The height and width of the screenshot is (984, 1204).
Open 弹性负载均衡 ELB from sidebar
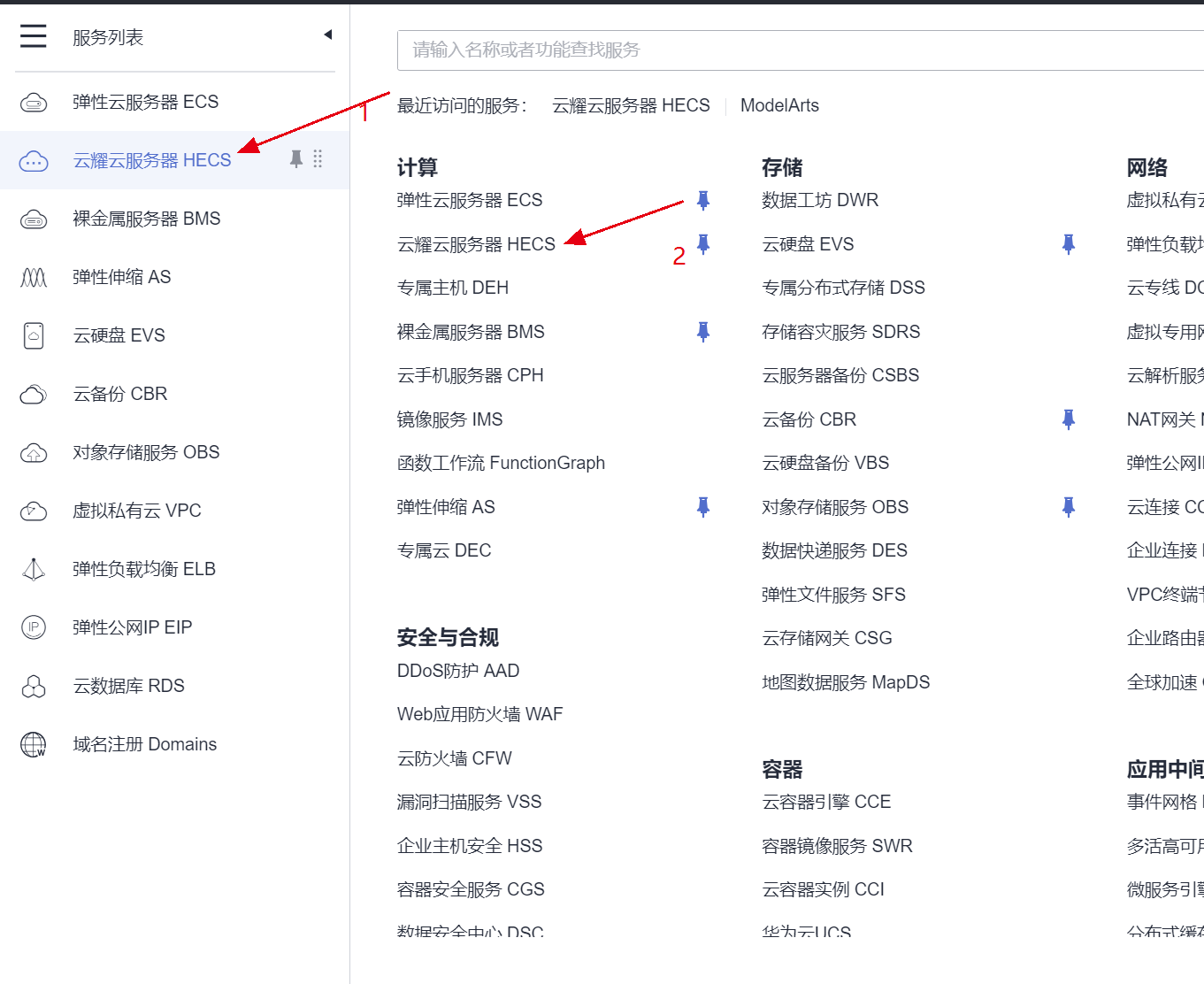[144, 569]
